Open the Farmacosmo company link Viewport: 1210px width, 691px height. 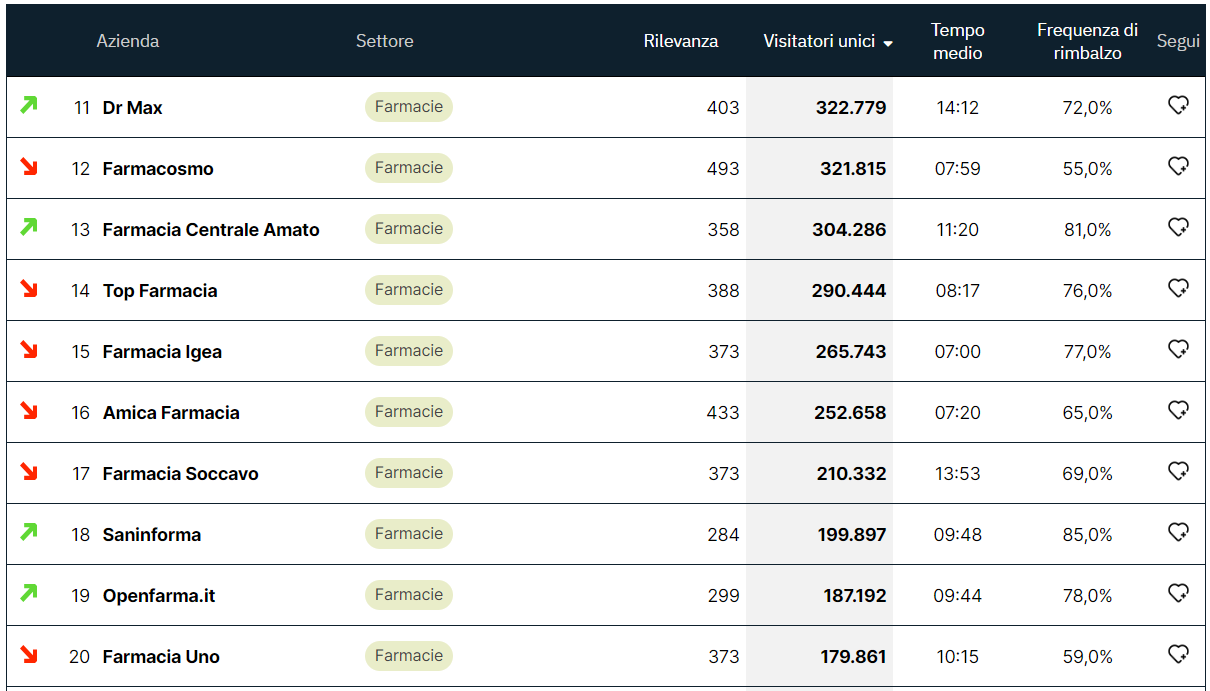(x=158, y=169)
